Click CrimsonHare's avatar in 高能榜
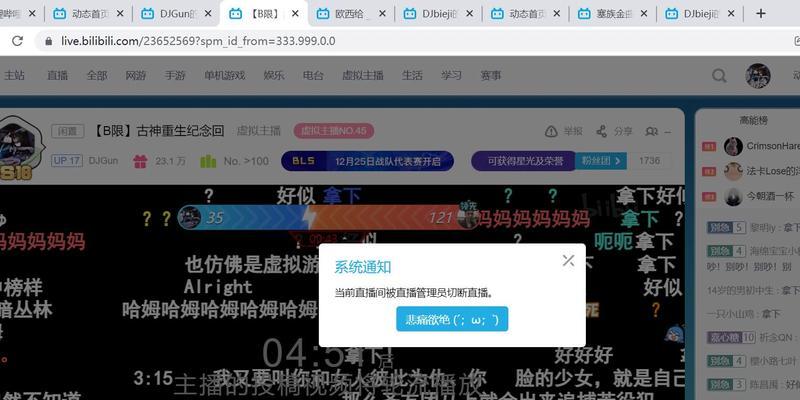Image resolution: width=800 pixels, height=400 pixels. 733,146
